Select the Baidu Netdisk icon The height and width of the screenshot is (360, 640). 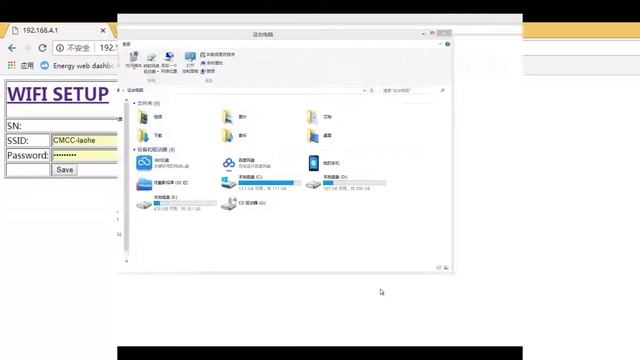click(229, 163)
